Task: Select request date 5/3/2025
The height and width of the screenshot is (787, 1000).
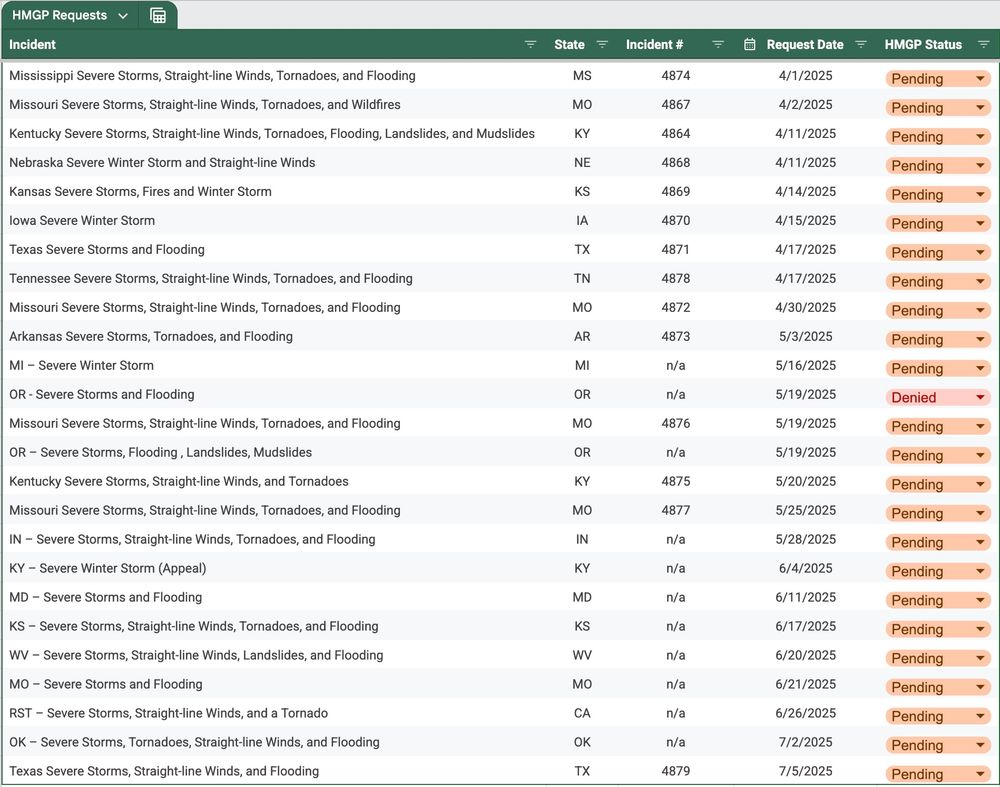Action: tap(805, 337)
